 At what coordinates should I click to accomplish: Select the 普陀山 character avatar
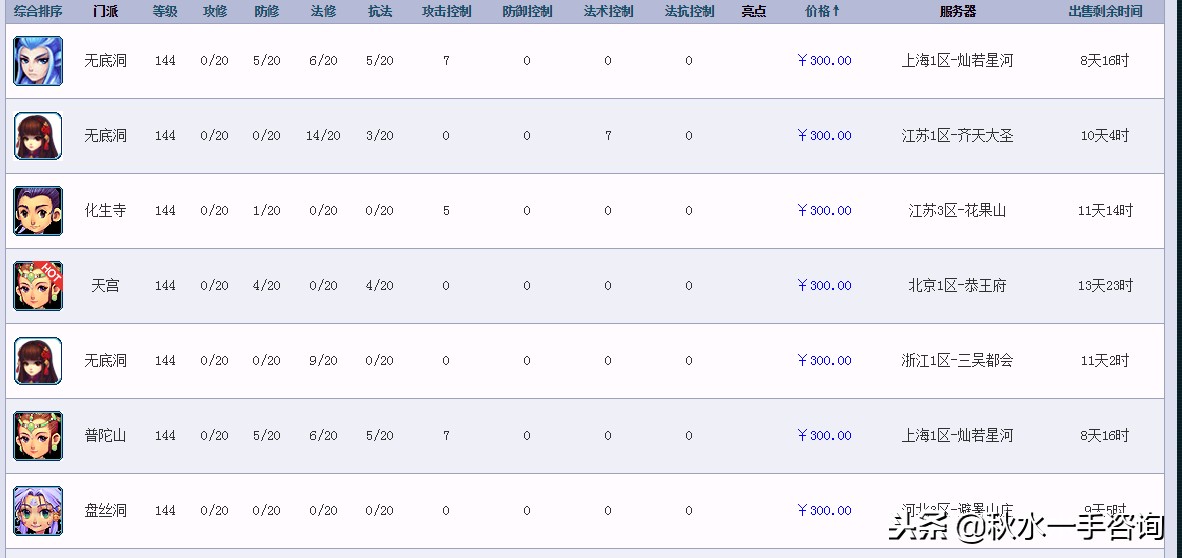coord(38,436)
